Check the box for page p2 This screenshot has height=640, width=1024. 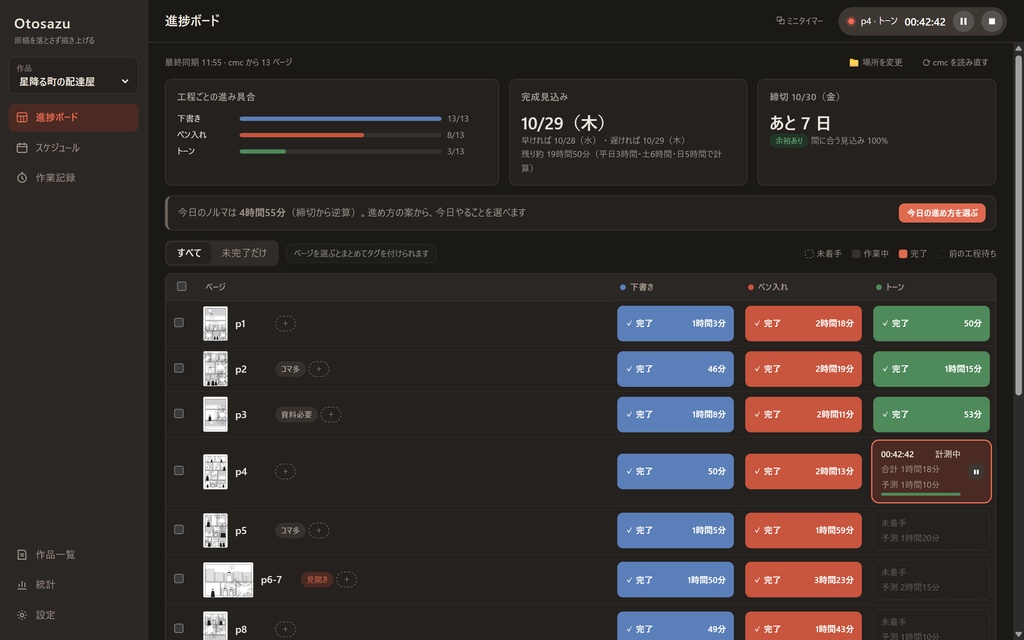pyautogui.click(x=179, y=368)
